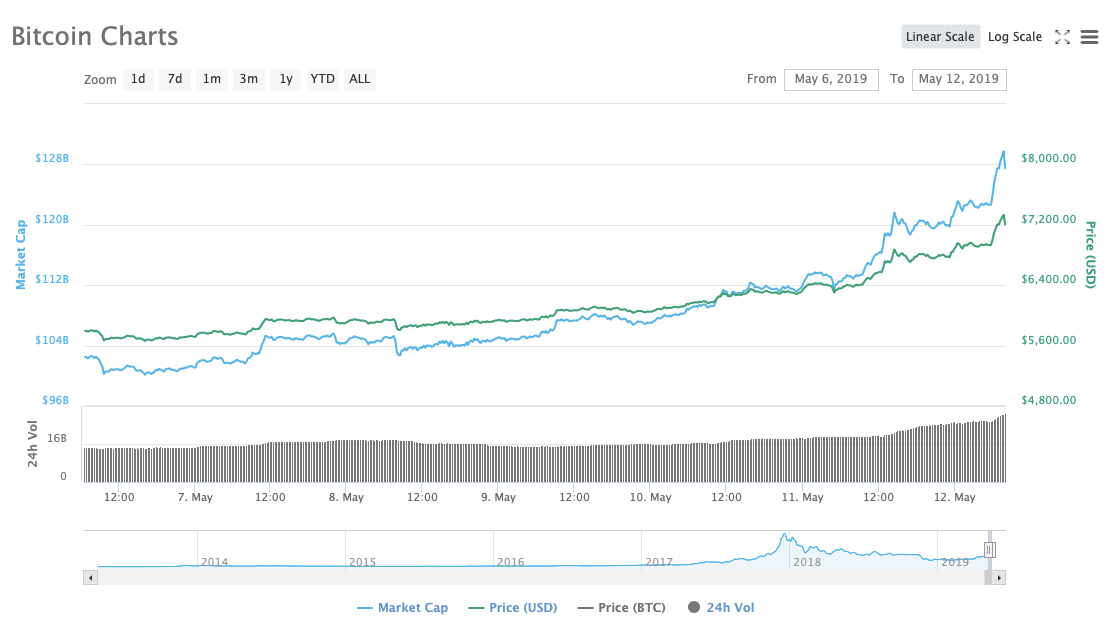The width and height of the screenshot is (1110, 621).
Task: Click the 10. May x-axis label
Action: click(651, 497)
